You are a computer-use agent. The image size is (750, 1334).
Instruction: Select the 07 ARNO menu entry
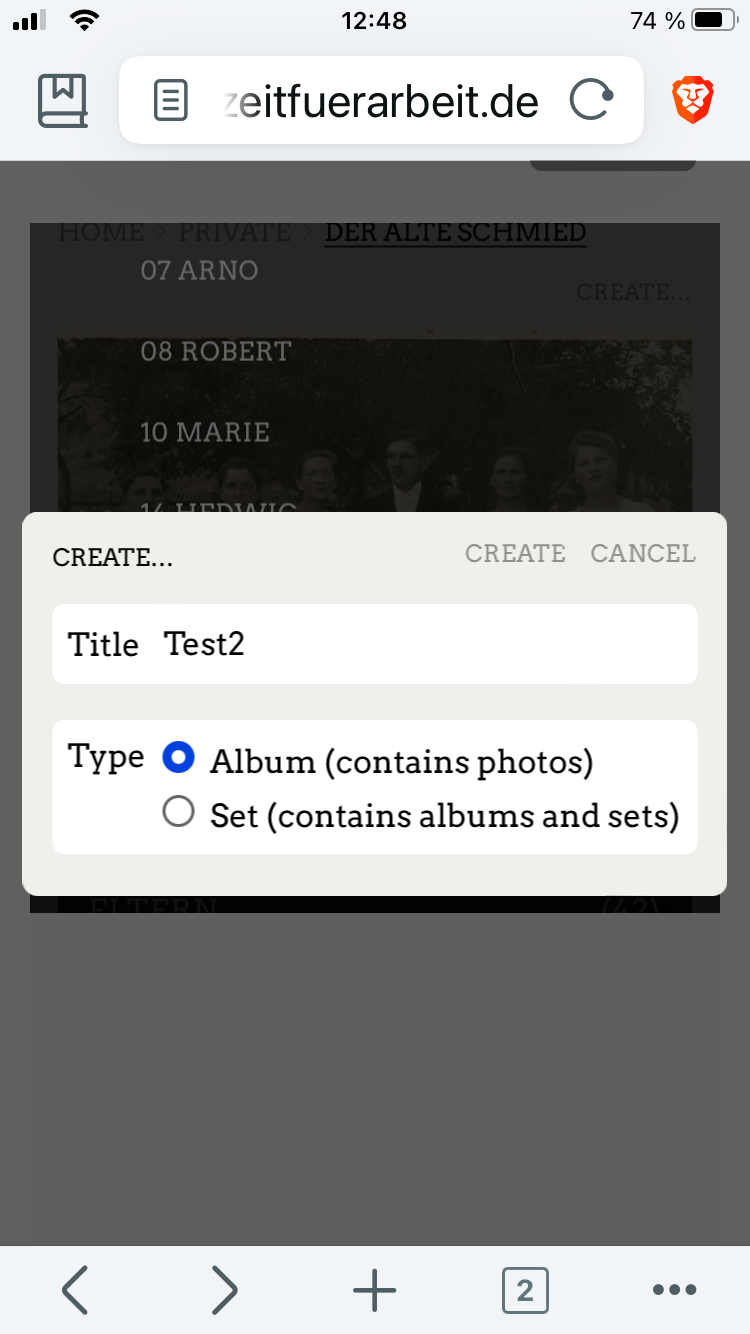[199, 270]
